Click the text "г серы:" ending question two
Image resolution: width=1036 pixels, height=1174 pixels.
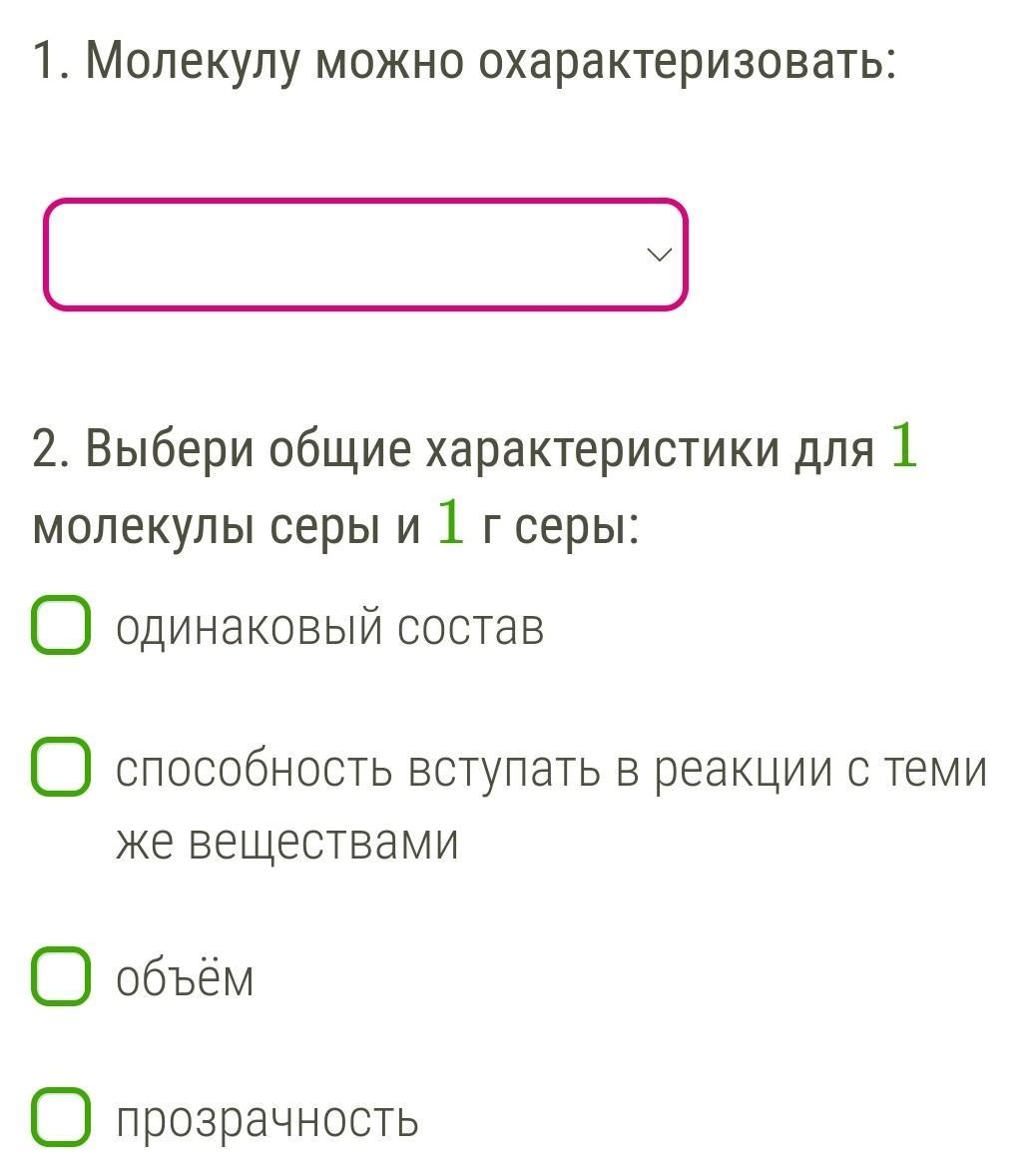559,525
